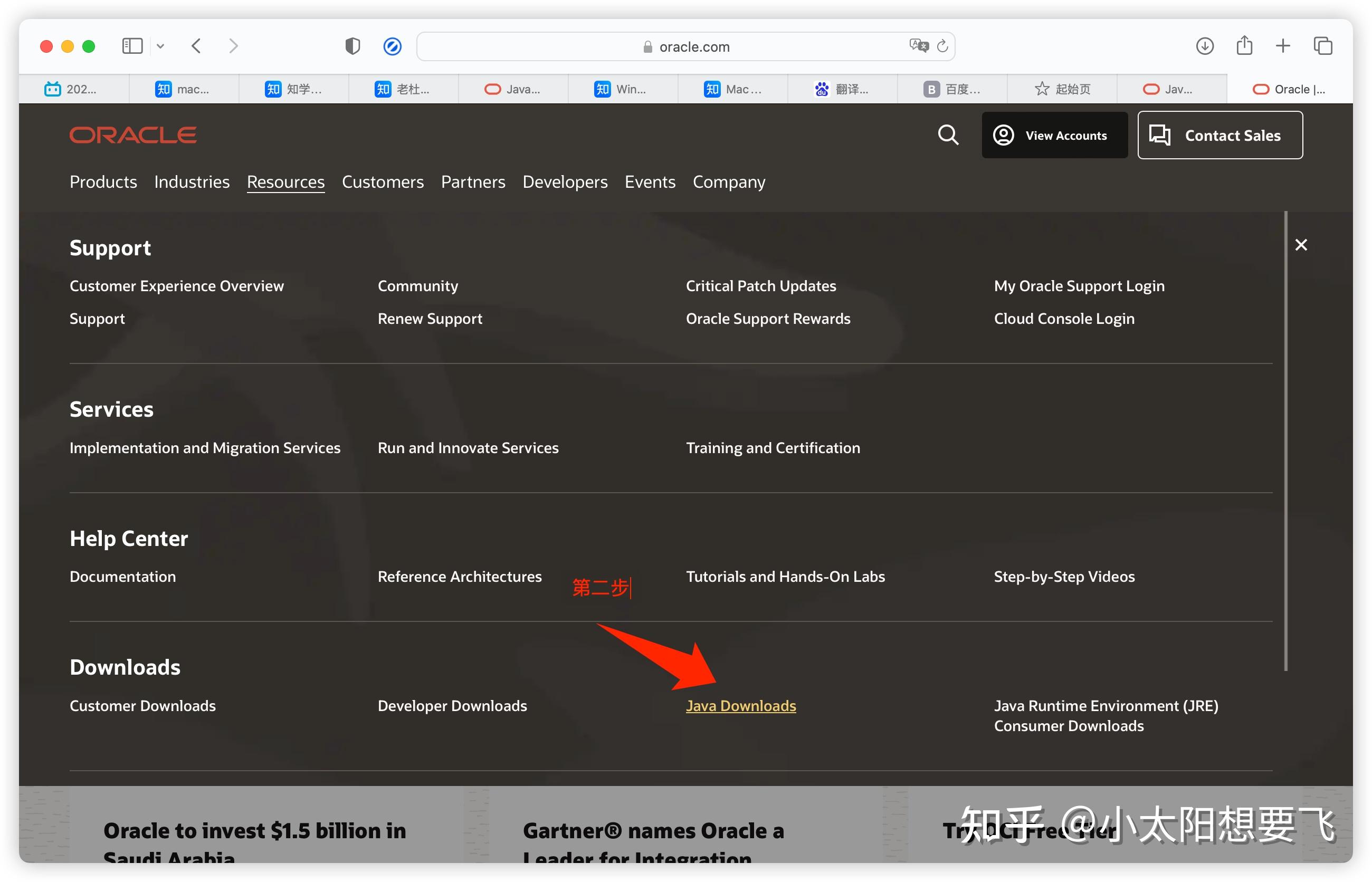The image size is (1372, 882).
Task: Show tab overview icon
Action: (x=1322, y=46)
